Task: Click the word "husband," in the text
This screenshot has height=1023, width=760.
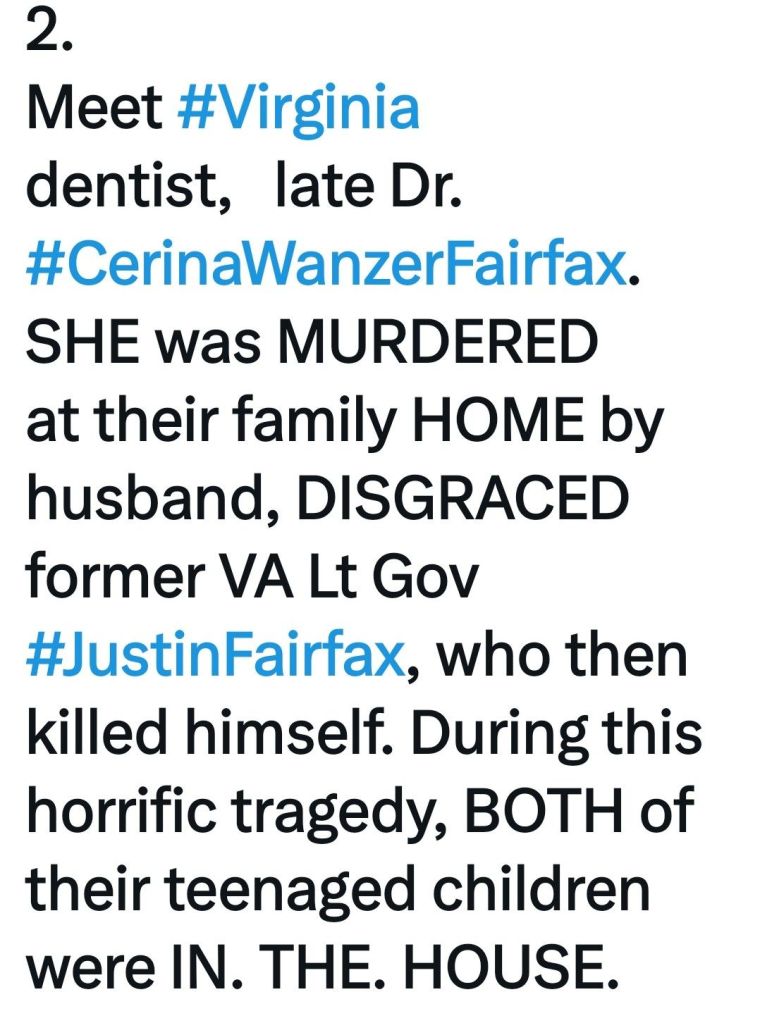Action: (x=147, y=501)
